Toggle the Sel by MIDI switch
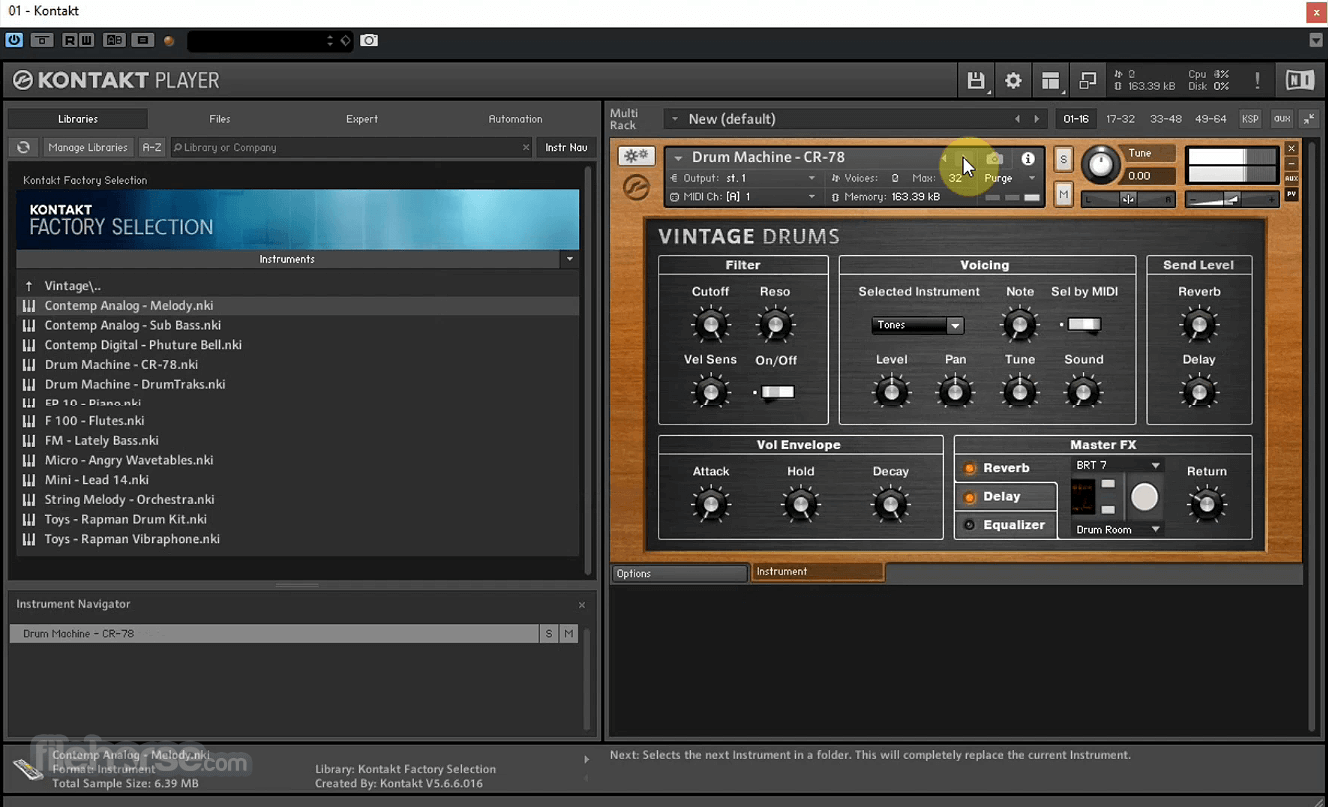This screenshot has height=807, width=1328. coord(1082,324)
